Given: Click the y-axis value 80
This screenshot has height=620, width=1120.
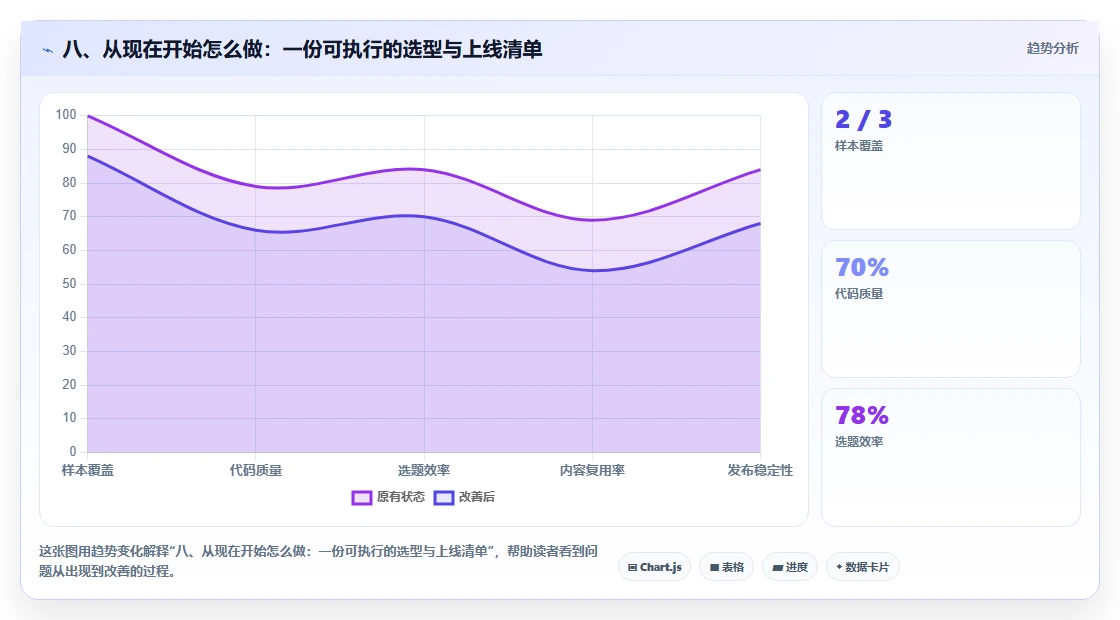Looking at the screenshot, I should click(69, 183).
